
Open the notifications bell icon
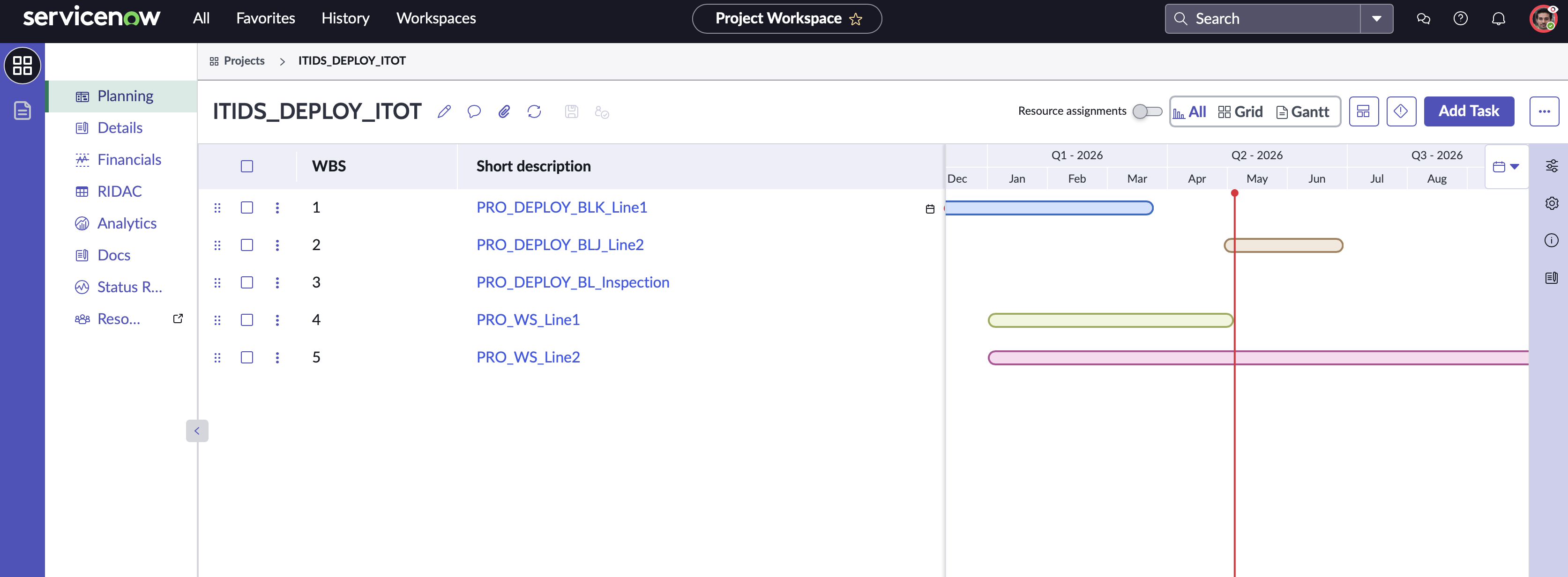click(x=1498, y=19)
